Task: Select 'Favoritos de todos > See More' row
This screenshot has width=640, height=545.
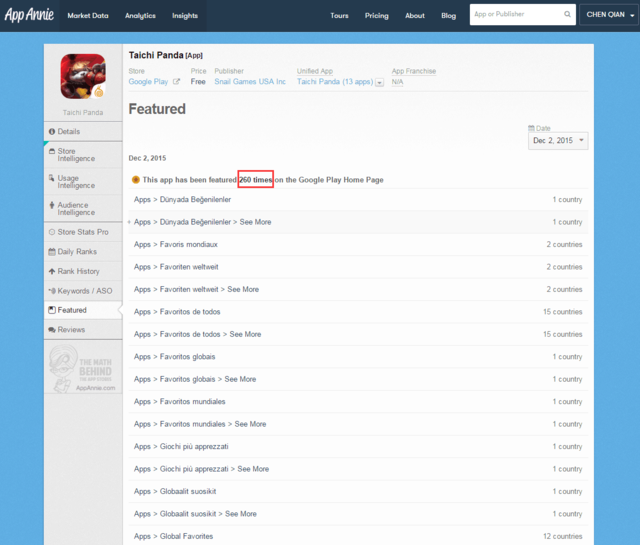Action: click(x=358, y=334)
